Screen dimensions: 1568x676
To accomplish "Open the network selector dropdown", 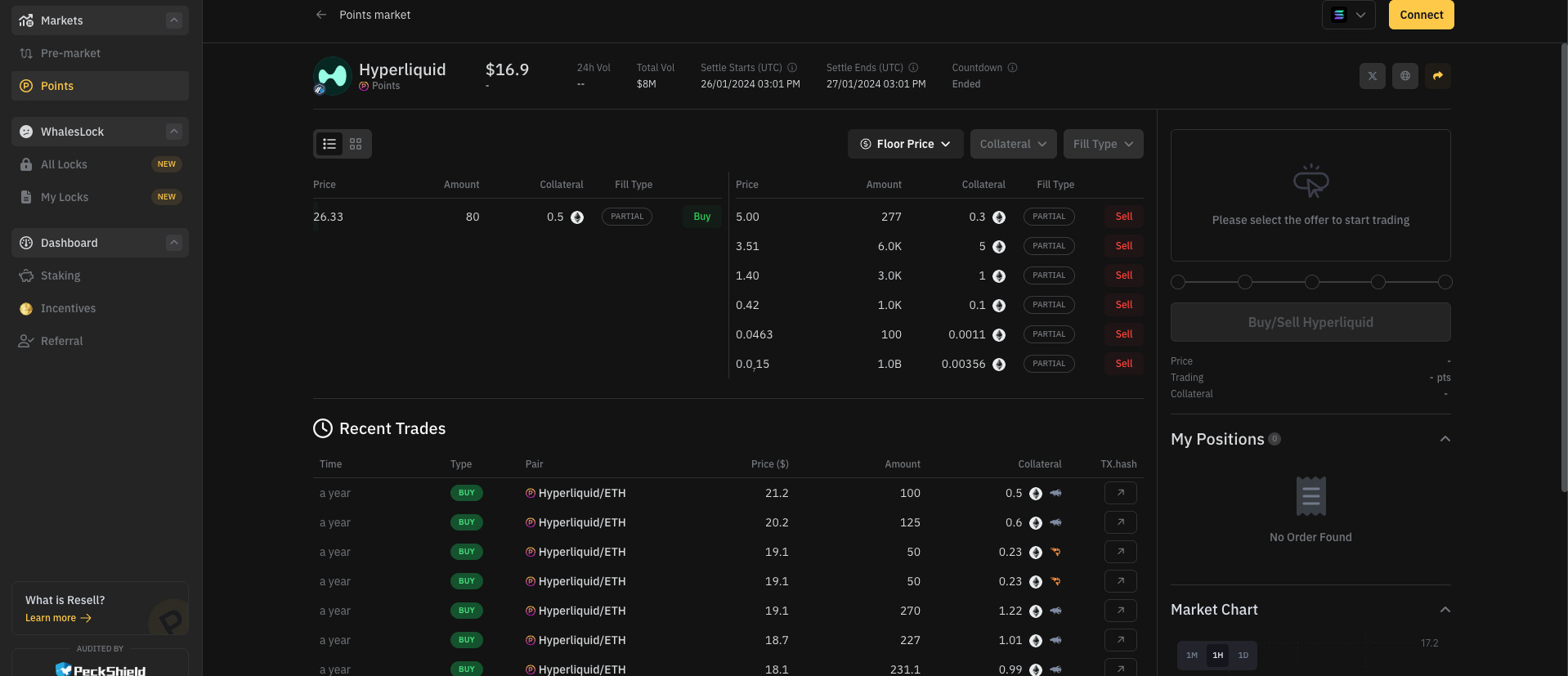I will pos(1349,15).
